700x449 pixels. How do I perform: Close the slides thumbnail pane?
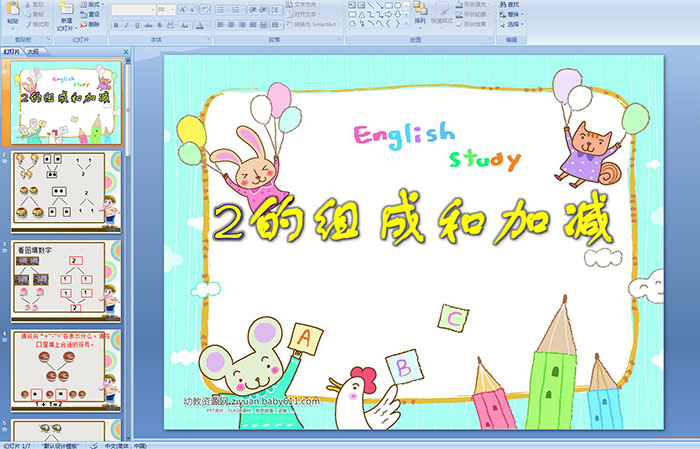tap(126, 52)
